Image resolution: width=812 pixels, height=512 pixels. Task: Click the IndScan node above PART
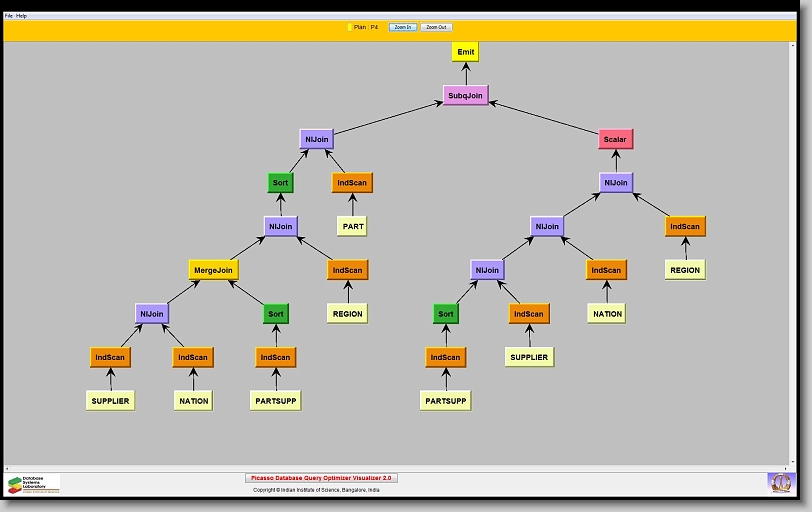coord(352,183)
